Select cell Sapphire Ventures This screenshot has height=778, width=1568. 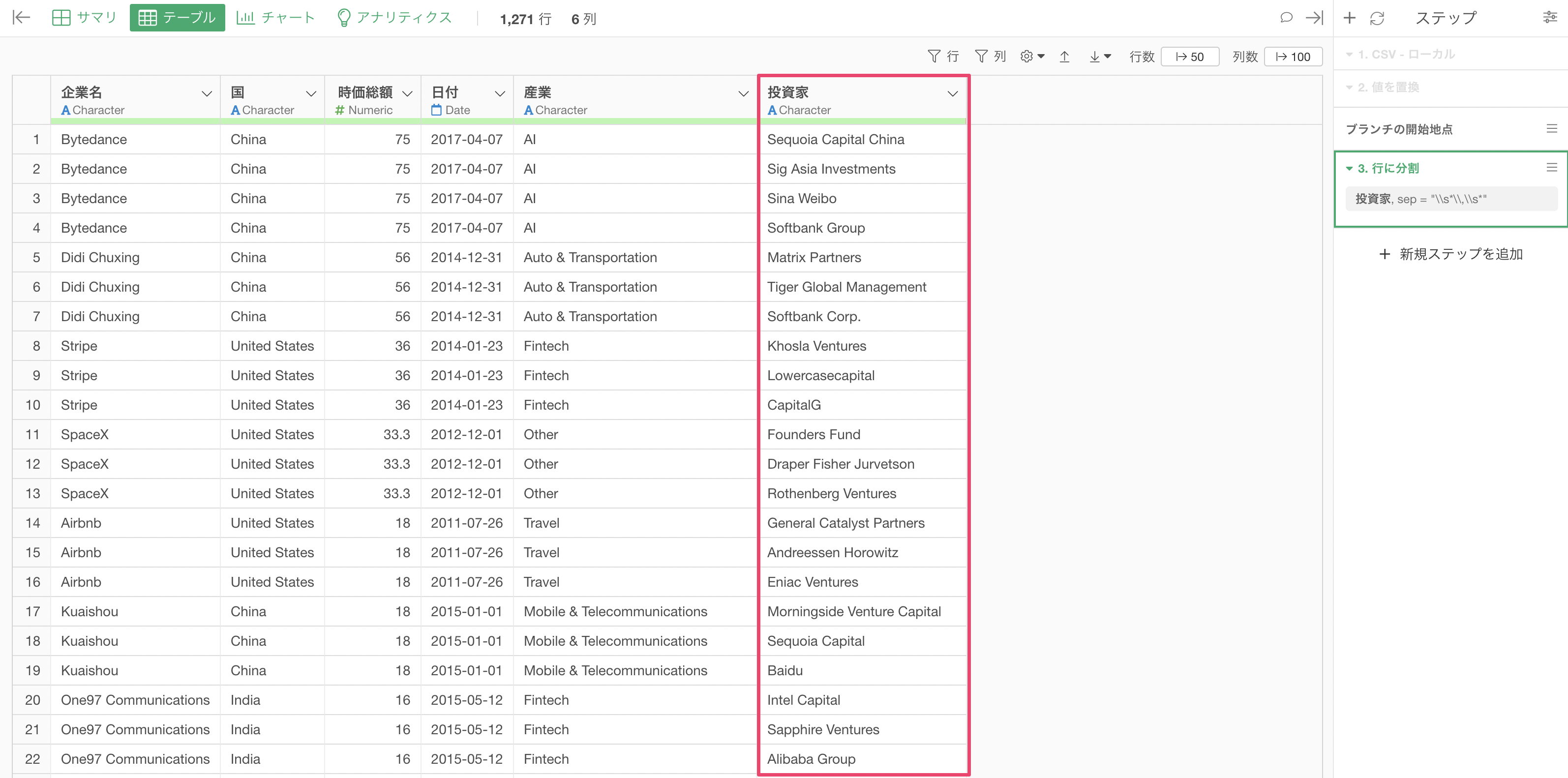click(x=863, y=730)
